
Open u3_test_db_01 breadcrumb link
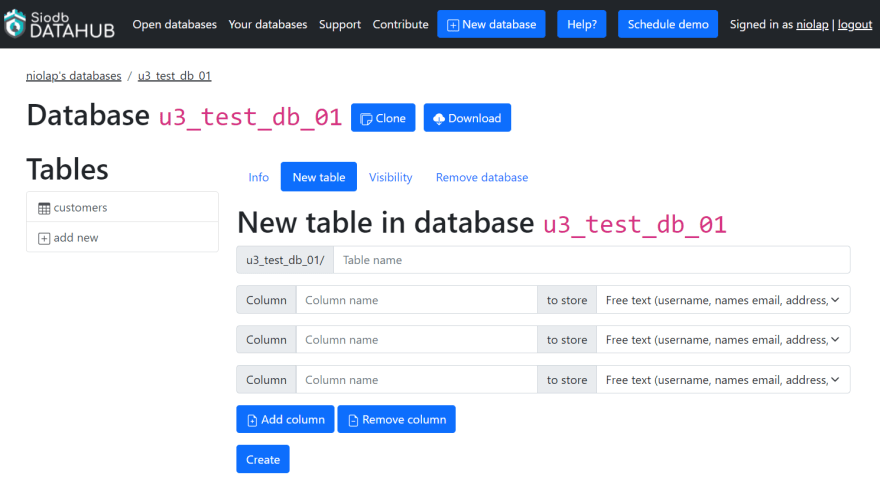pyautogui.click(x=175, y=76)
